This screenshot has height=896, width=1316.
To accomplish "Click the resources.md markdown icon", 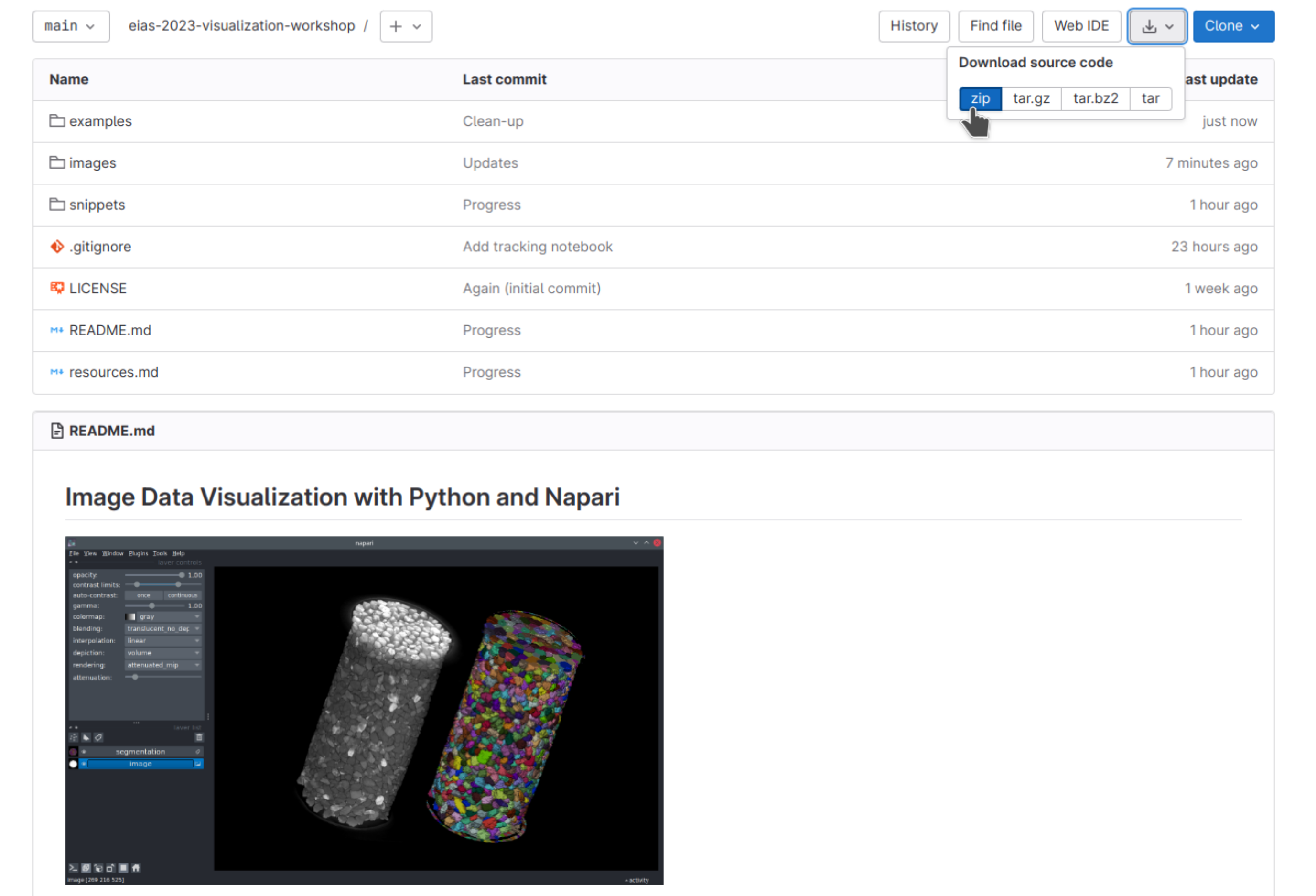I will pos(57,372).
